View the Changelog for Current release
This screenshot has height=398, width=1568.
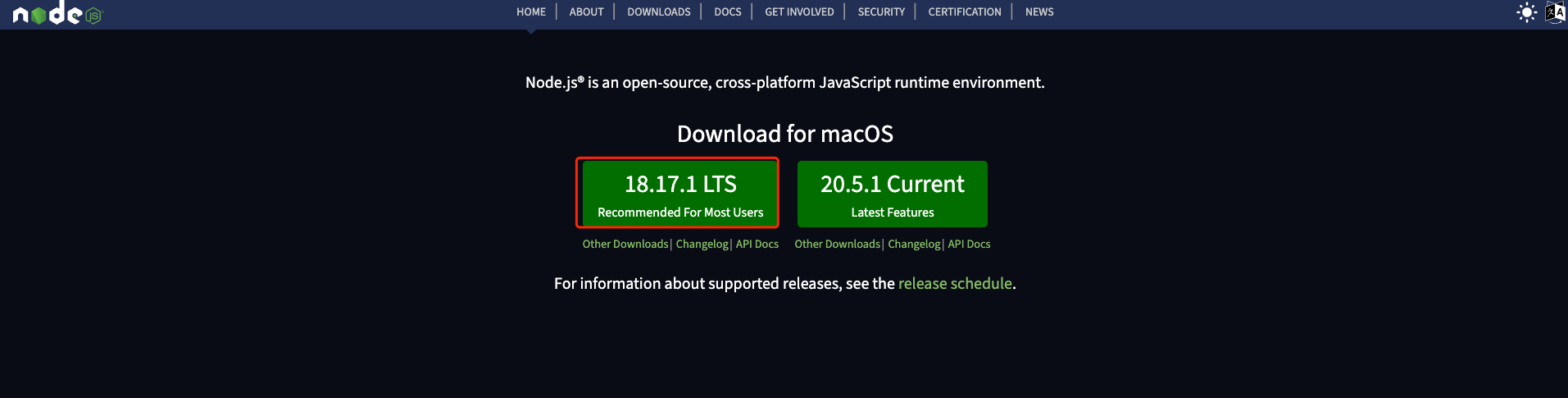(914, 245)
